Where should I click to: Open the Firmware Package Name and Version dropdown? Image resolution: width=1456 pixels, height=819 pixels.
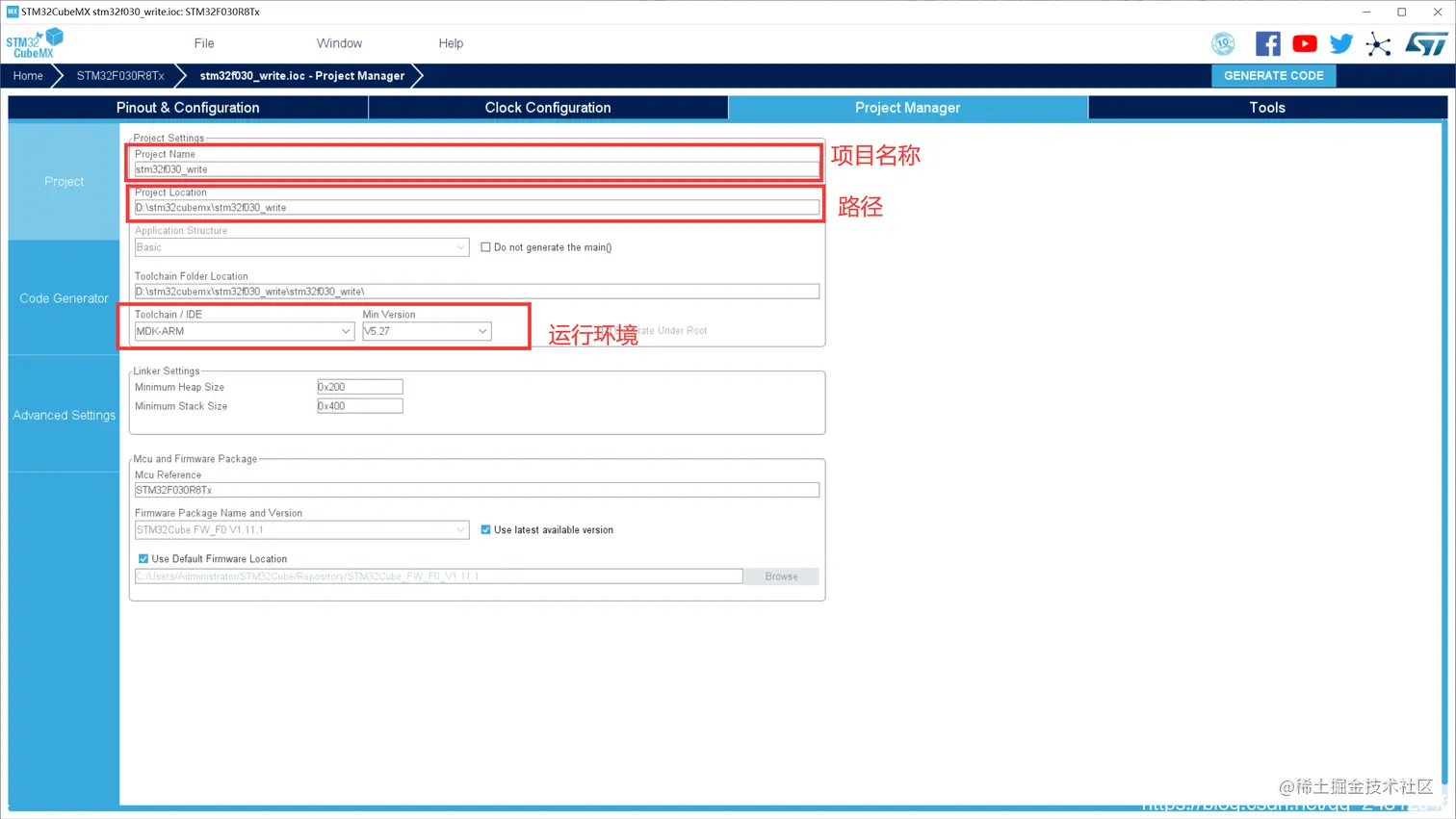[301, 529]
